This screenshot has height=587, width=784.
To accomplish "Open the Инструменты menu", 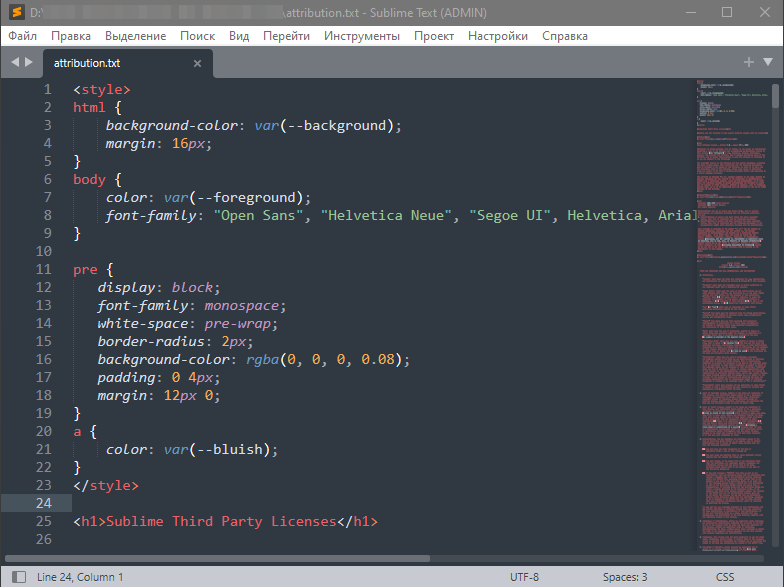I will coord(362,36).
